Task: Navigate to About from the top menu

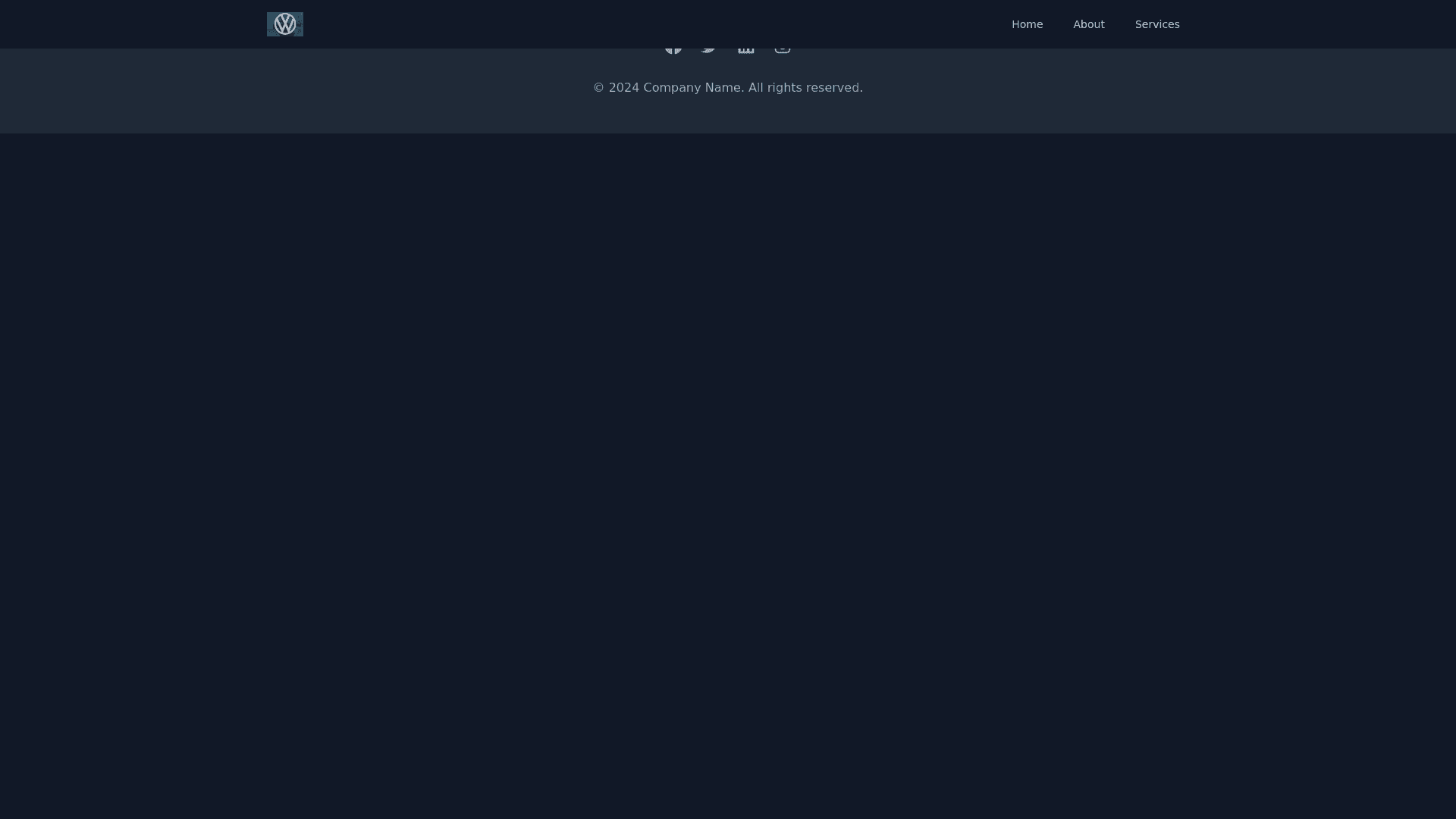Action: click(x=1088, y=24)
